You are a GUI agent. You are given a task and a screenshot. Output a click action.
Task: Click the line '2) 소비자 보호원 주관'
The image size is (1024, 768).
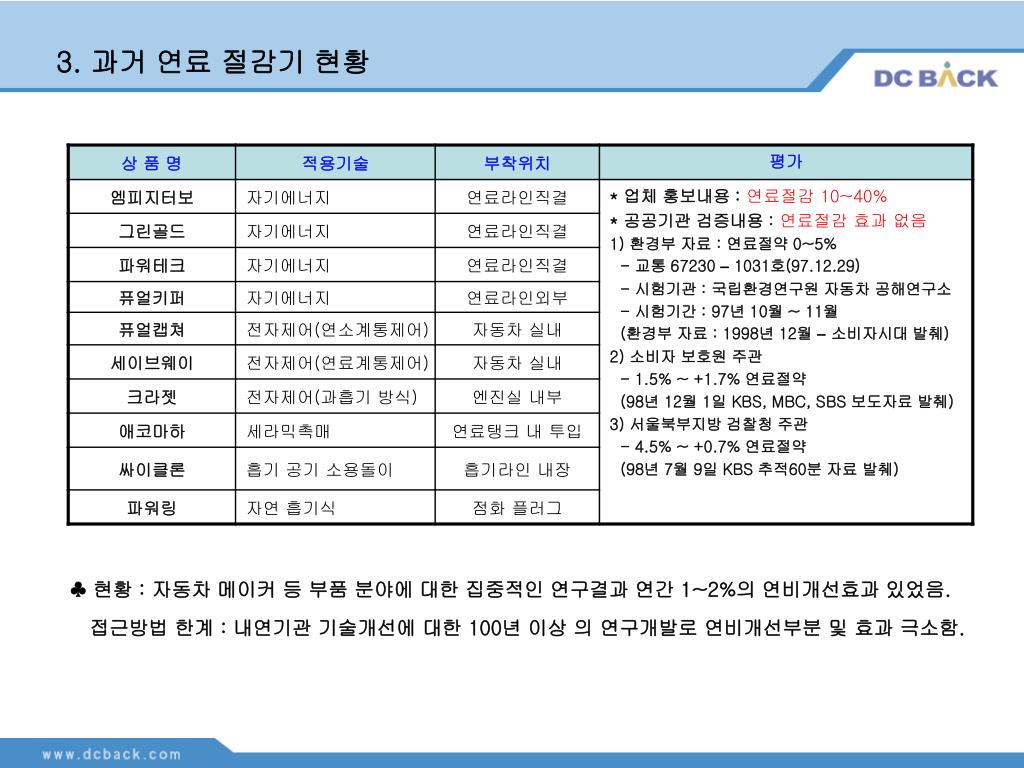pos(686,356)
